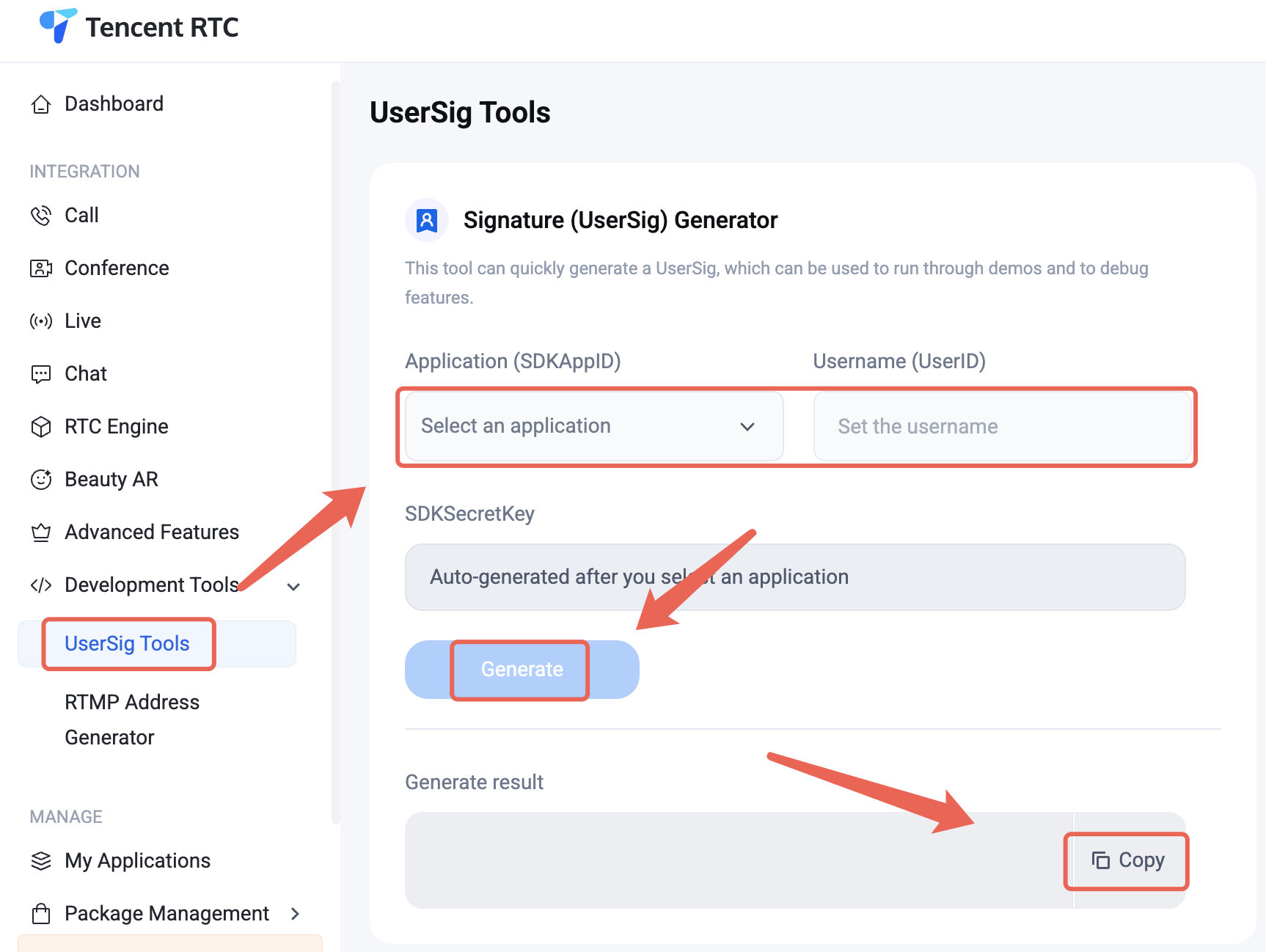Open the UserSig Tools menu item

(x=157, y=644)
